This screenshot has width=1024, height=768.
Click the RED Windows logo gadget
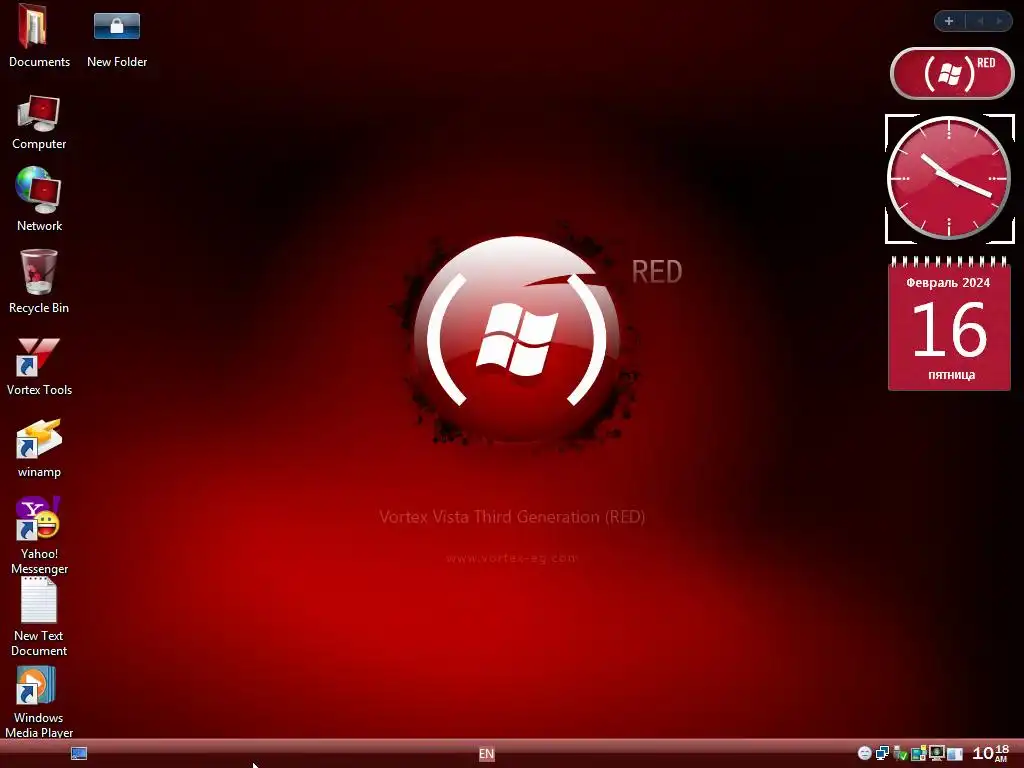point(952,73)
